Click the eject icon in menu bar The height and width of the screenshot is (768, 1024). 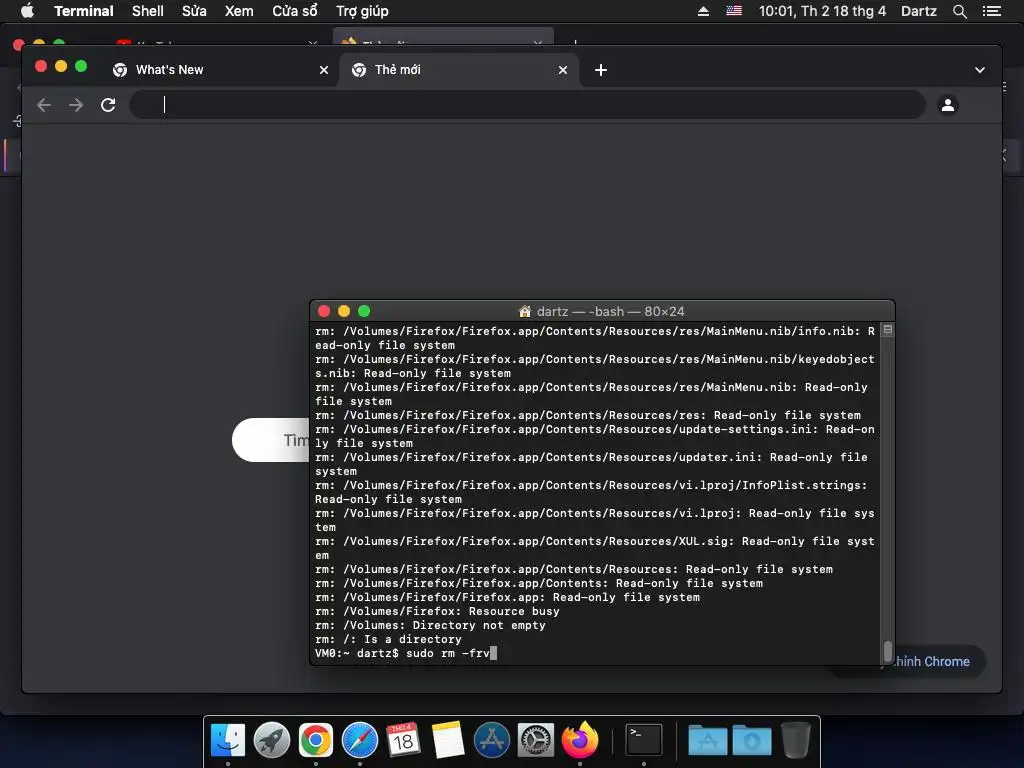point(703,11)
